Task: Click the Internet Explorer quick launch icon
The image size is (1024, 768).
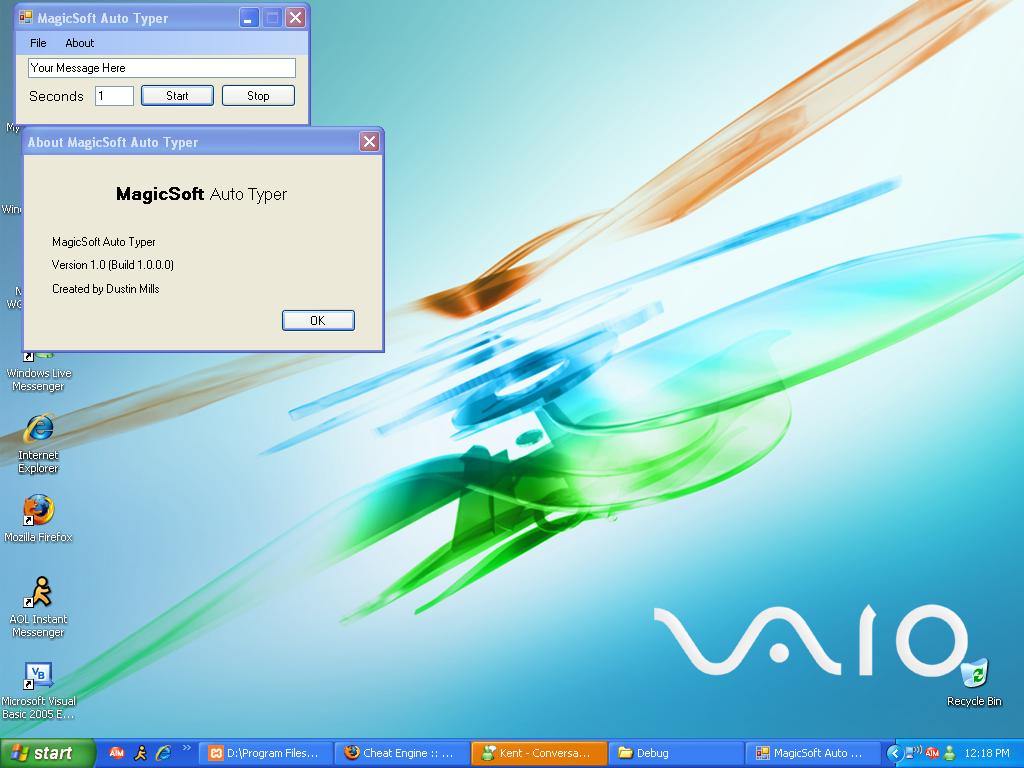Action: pos(163,753)
